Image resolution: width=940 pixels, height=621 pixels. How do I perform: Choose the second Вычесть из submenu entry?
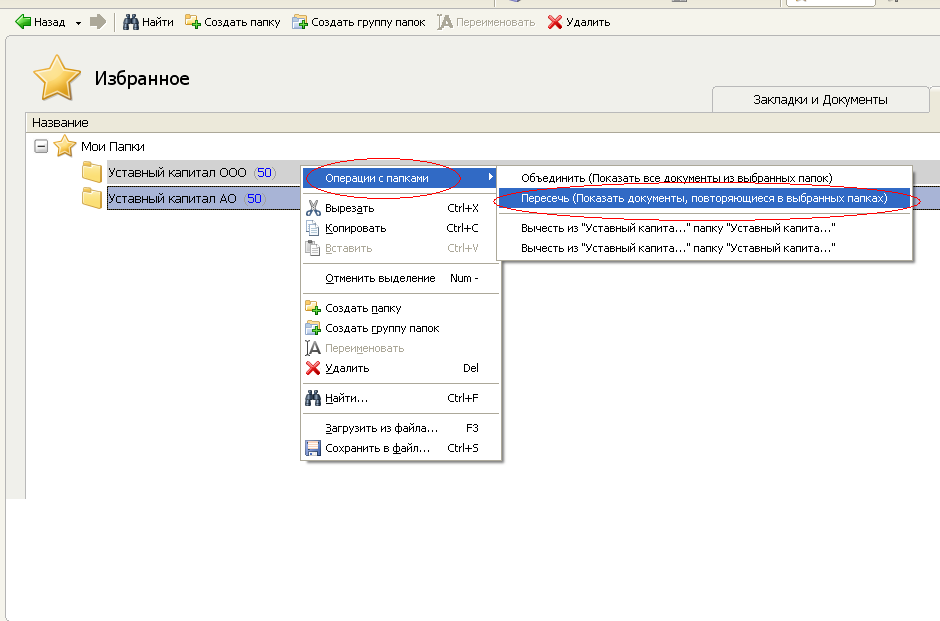point(704,248)
